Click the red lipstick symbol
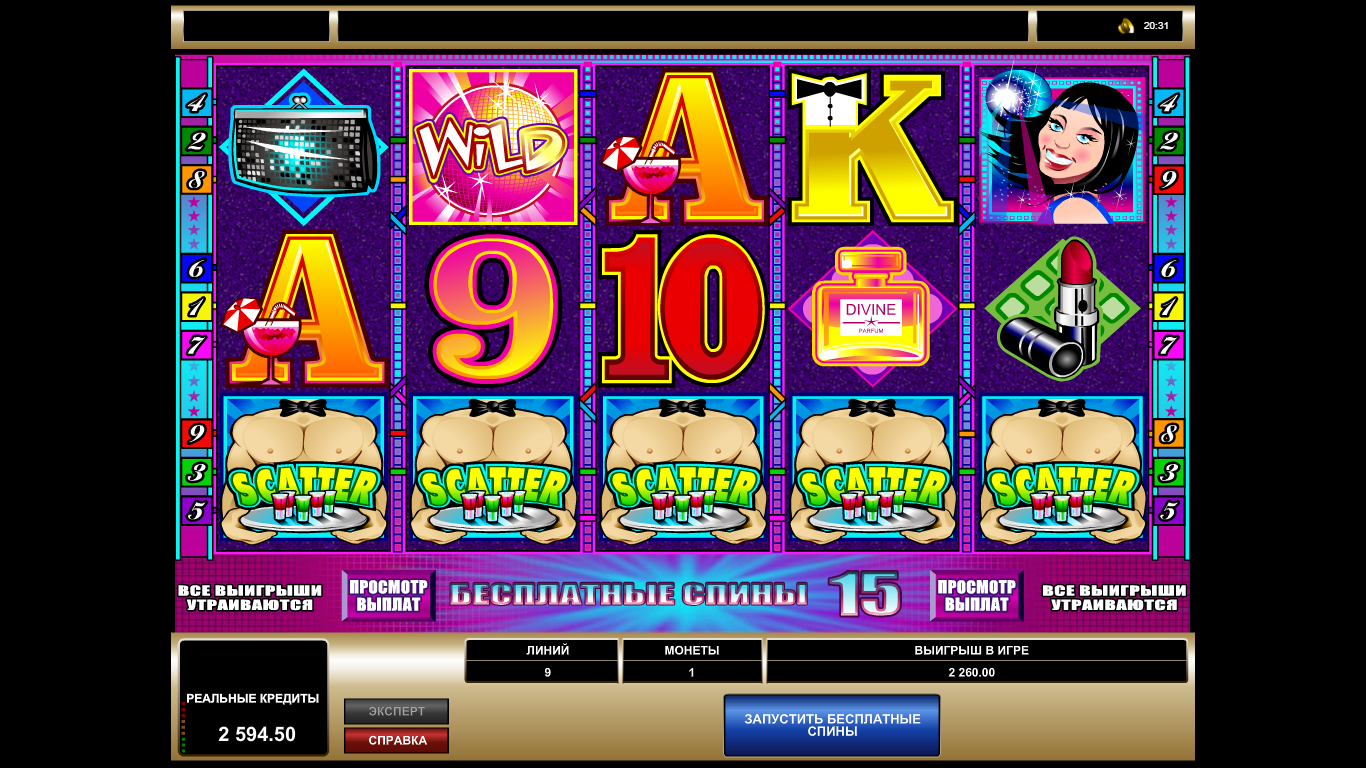The height and width of the screenshot is (768, 1366). point(1062,308)
